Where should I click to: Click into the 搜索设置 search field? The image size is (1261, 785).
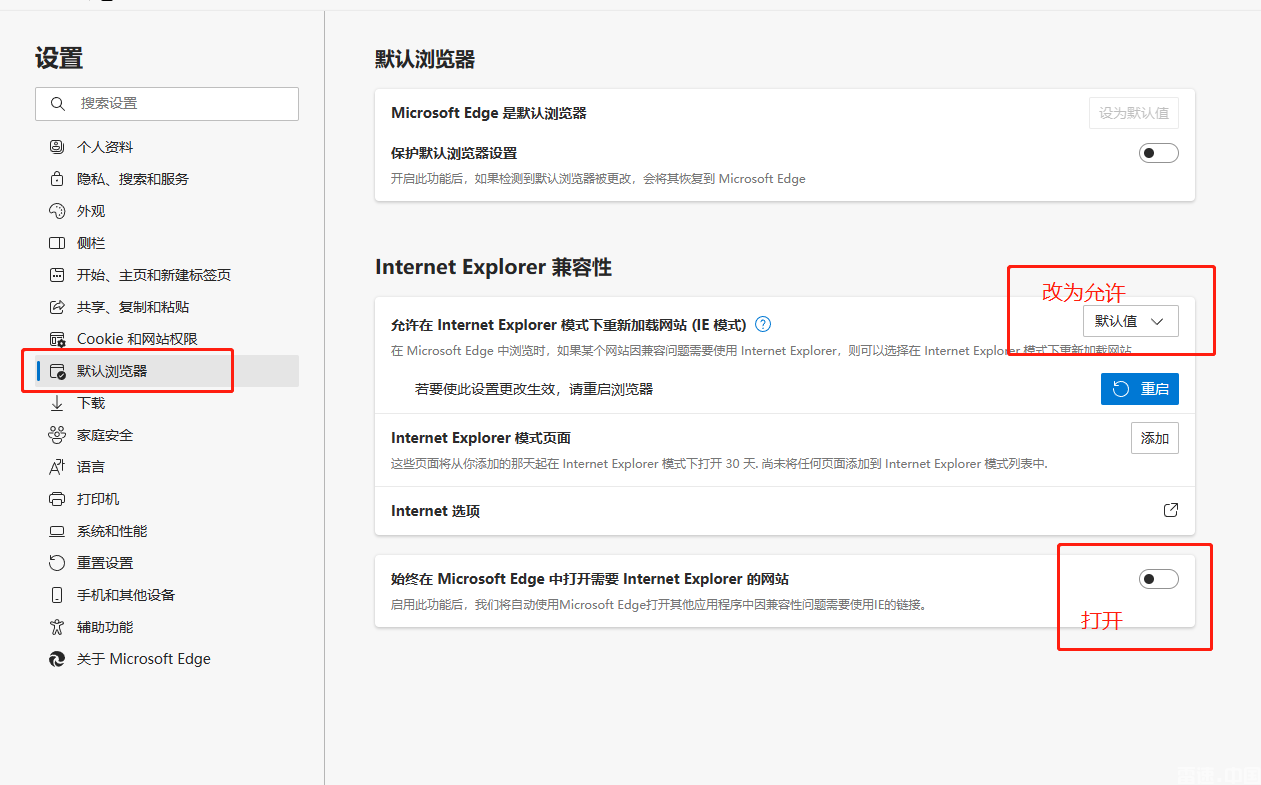[x=167, y=104]
